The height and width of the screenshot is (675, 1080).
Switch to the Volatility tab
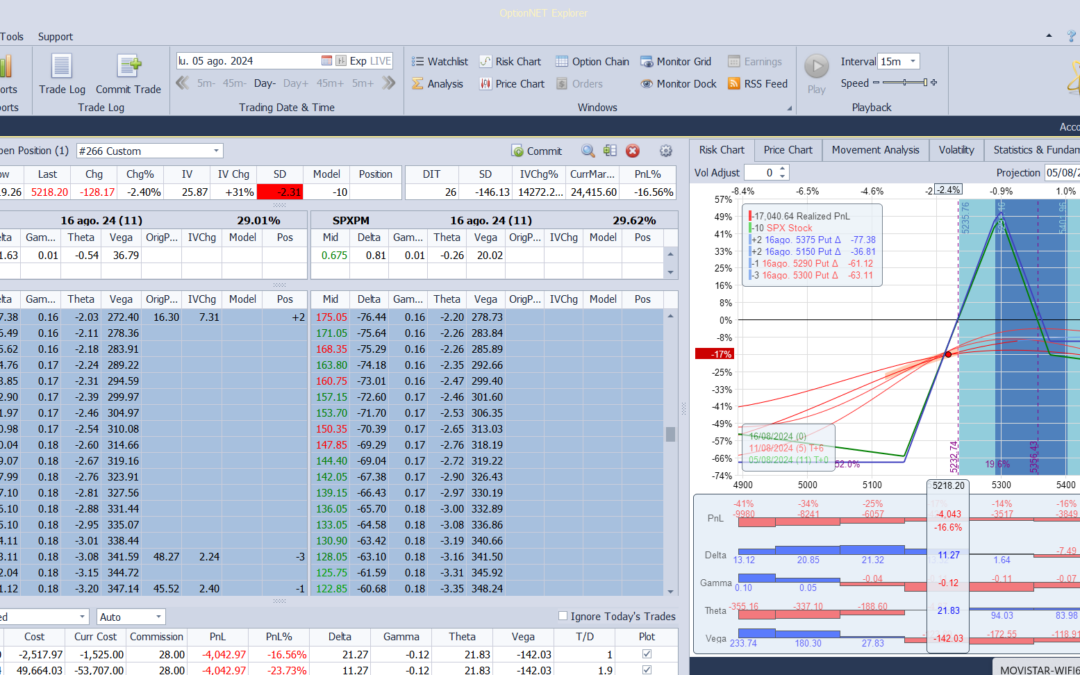pyautogui.click(x=956, y=149)
